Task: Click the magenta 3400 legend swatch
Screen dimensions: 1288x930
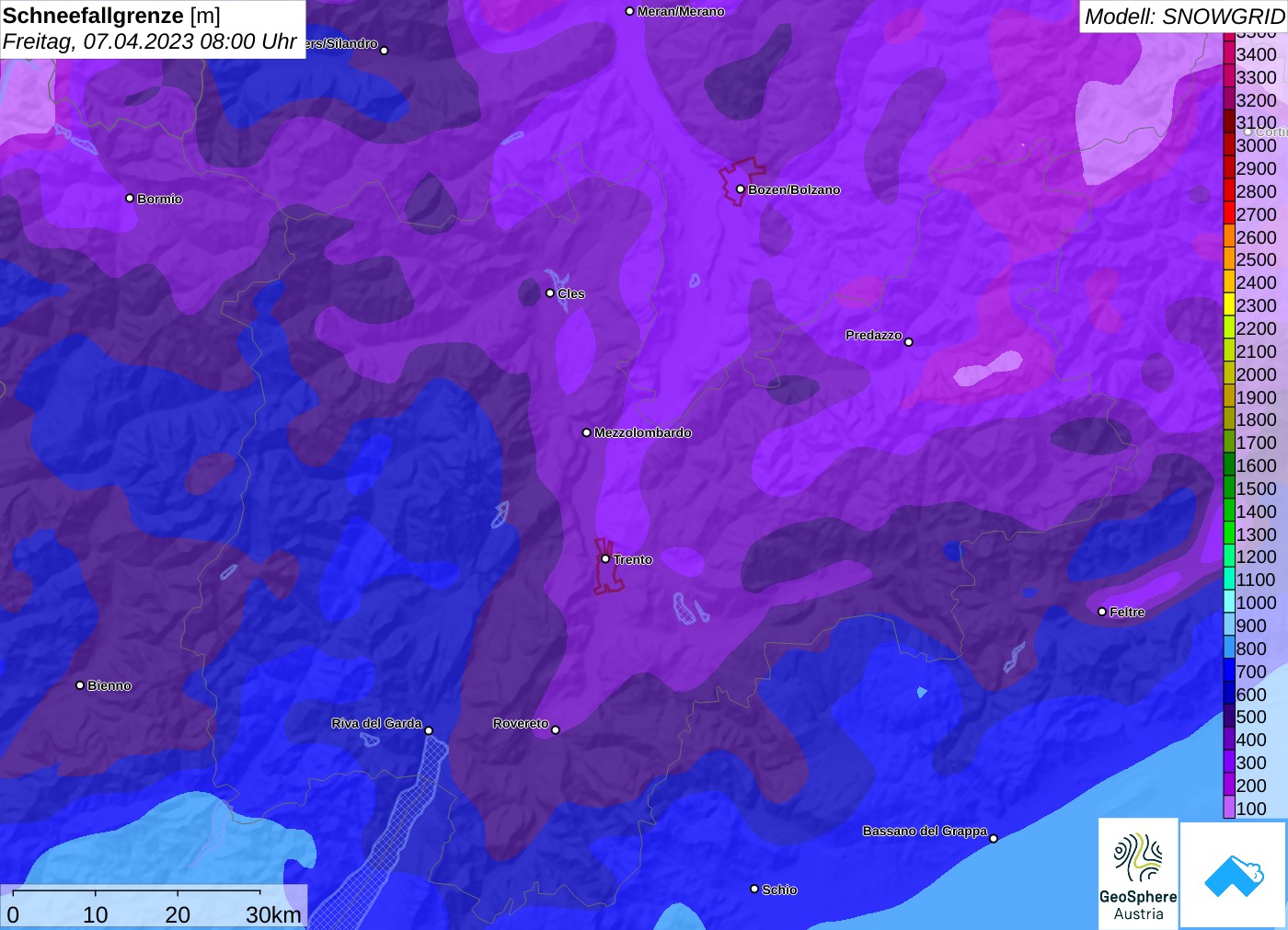Action: tap(1229, 54)
